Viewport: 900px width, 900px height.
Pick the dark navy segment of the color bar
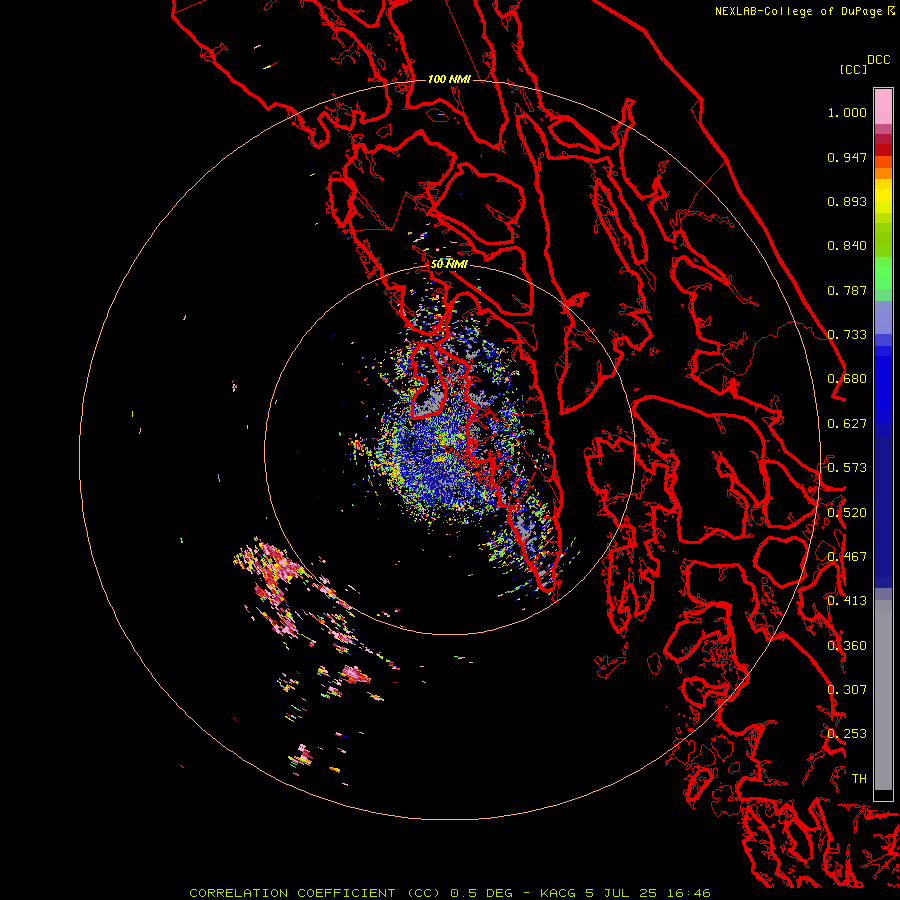(x=883, y=511)
